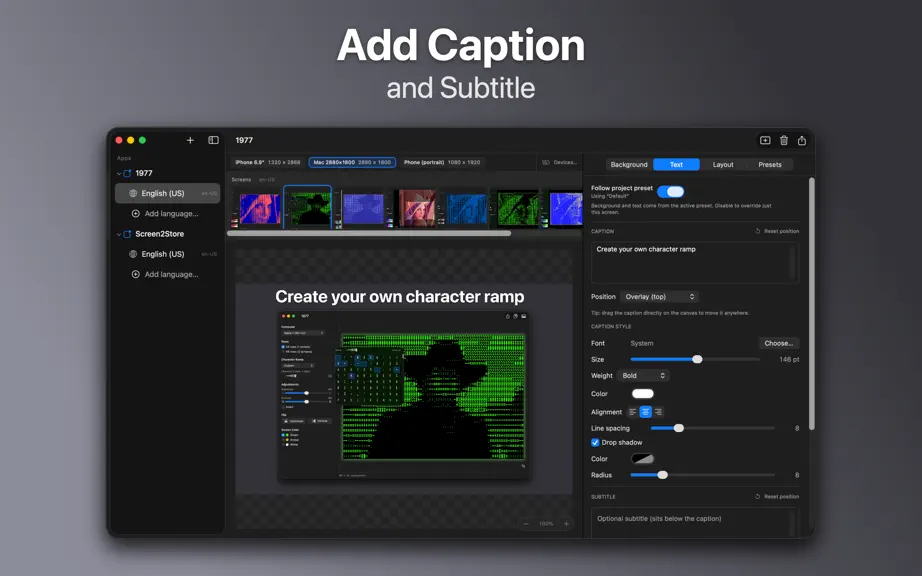Click the shadow Radius slider
This screenshot has height=576, width=922.
[x=702, y=475]
